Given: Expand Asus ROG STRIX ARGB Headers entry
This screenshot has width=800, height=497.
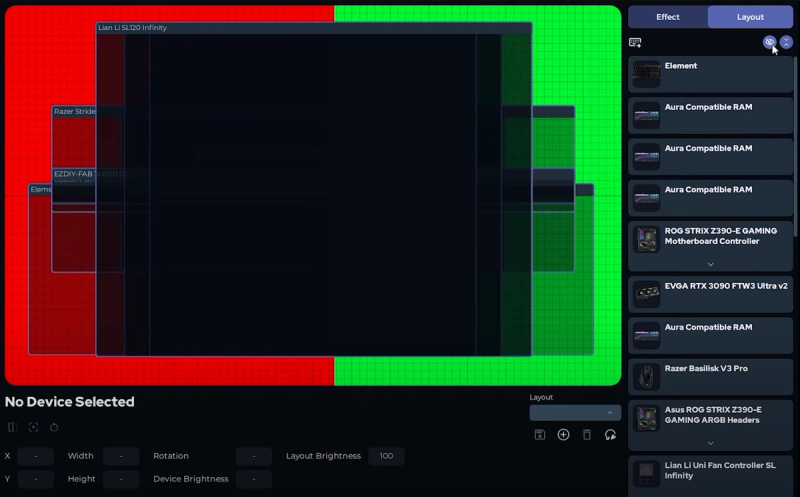Looking at the screenshot, I should (710, 443).
